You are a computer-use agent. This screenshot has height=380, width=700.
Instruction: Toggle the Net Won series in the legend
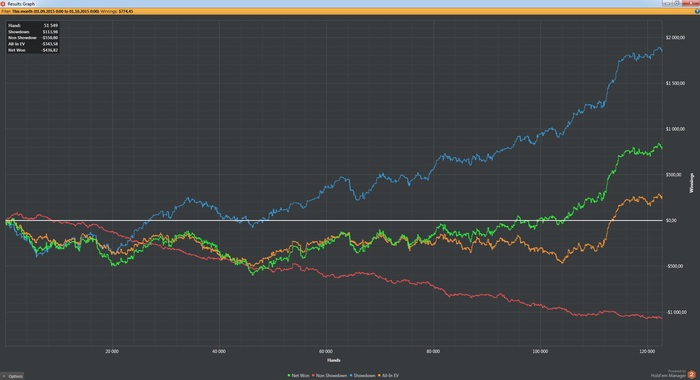pyautogui.click(x=298, y=376)
